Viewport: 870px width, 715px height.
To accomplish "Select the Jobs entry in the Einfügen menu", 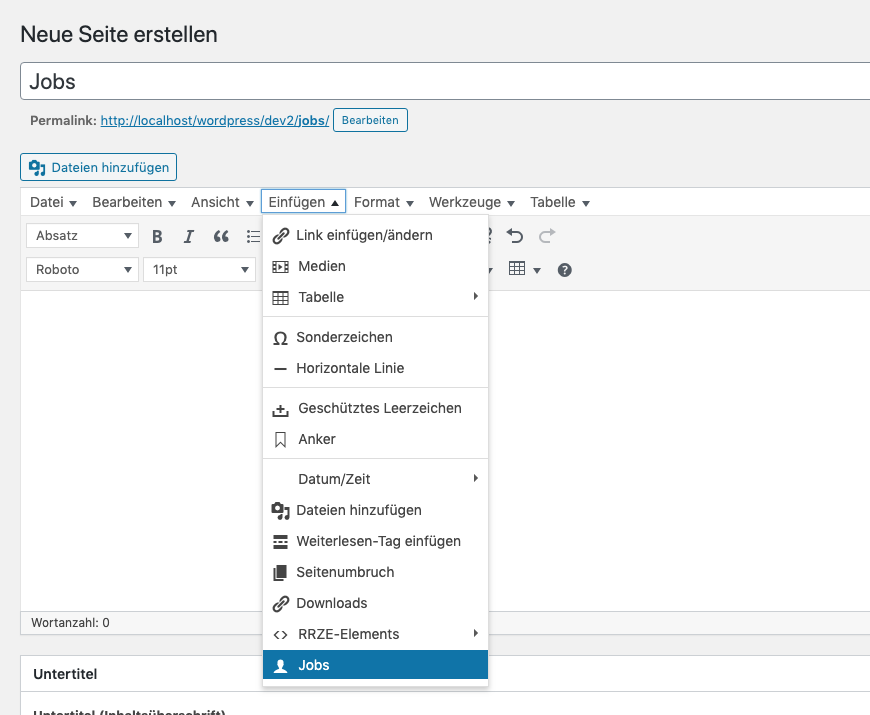I will [x=314, y=665].
